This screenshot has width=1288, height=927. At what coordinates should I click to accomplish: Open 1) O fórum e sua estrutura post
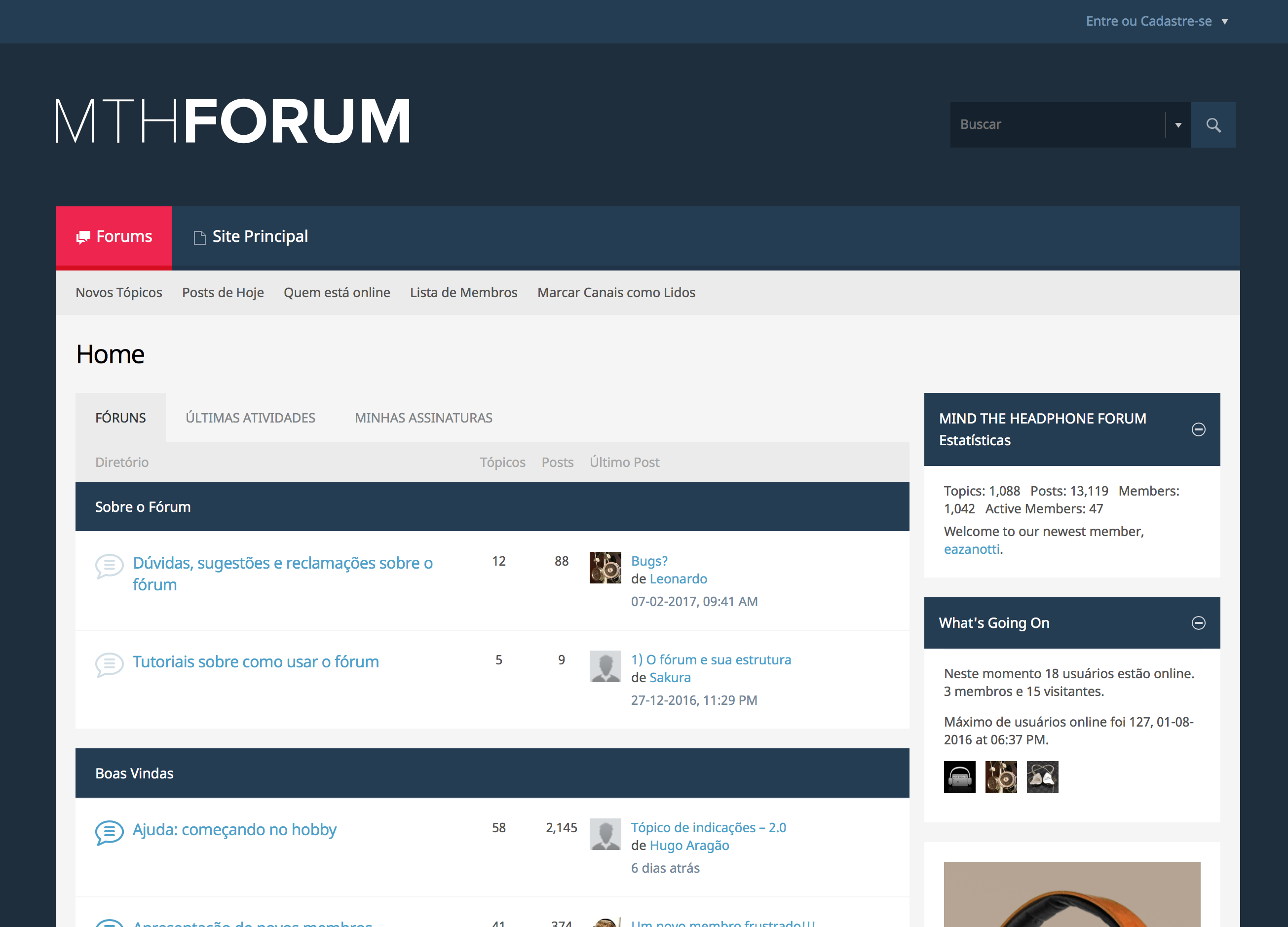[711, 660]
